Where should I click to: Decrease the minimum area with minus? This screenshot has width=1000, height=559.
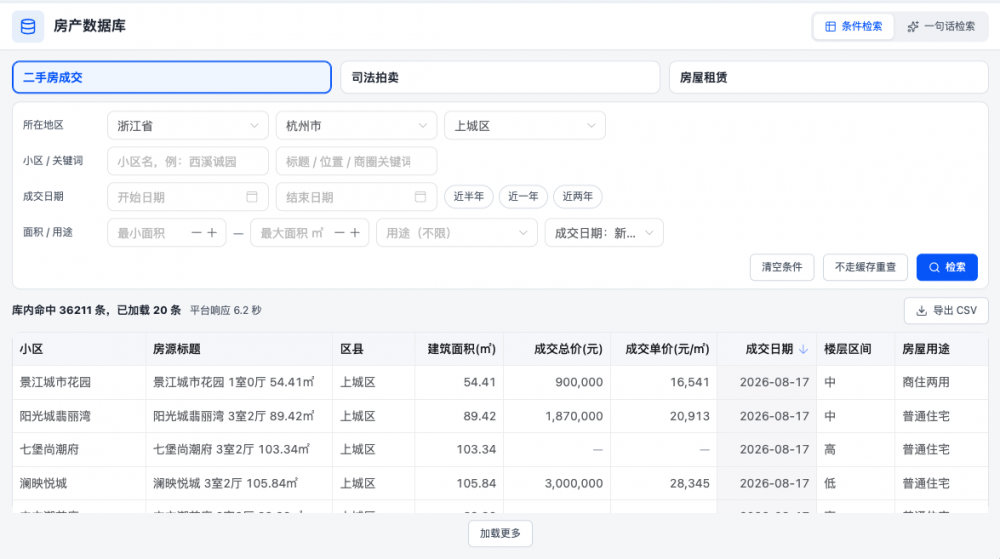(x=196, y=233)
